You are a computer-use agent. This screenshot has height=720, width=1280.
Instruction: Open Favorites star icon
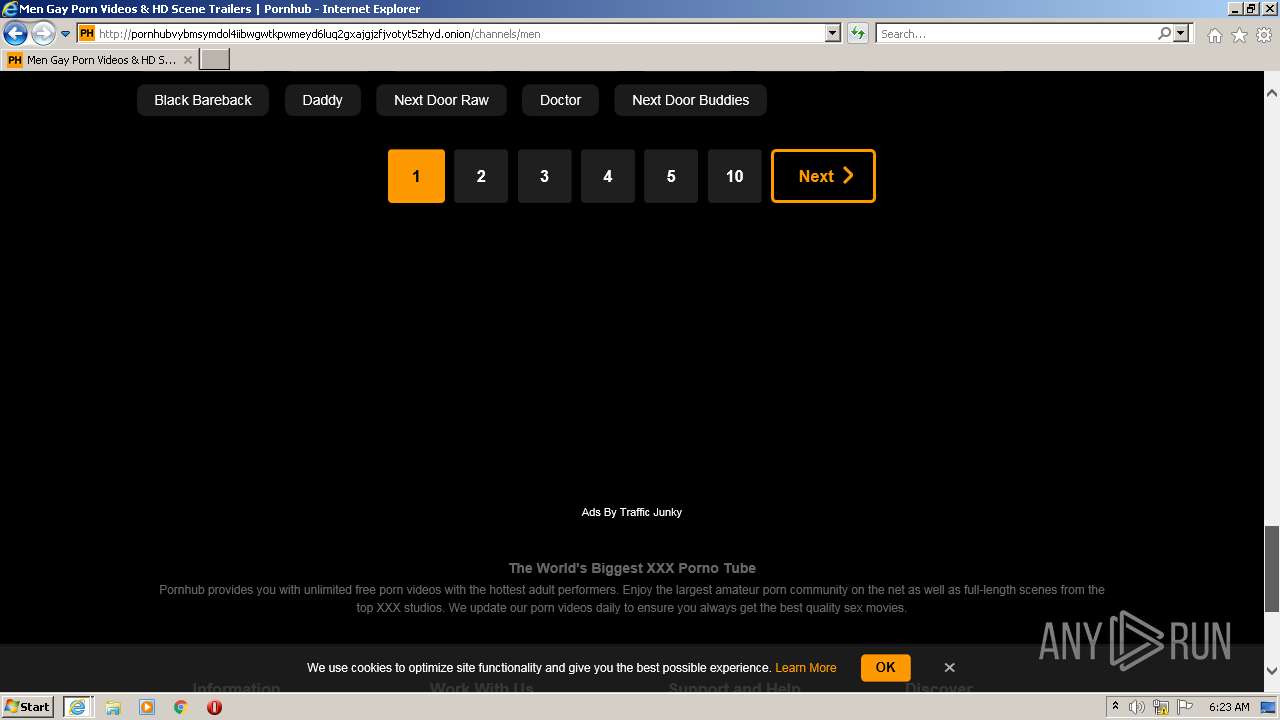click(x=1239, y=35)
